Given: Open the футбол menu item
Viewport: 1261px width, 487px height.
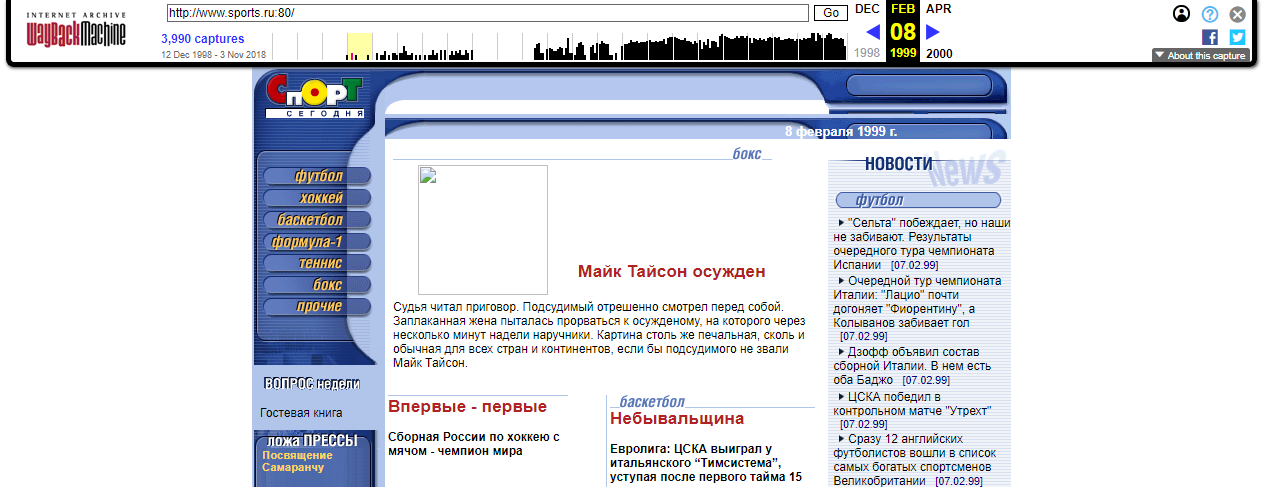Looking at the screenshot, I should coord(317,176).
